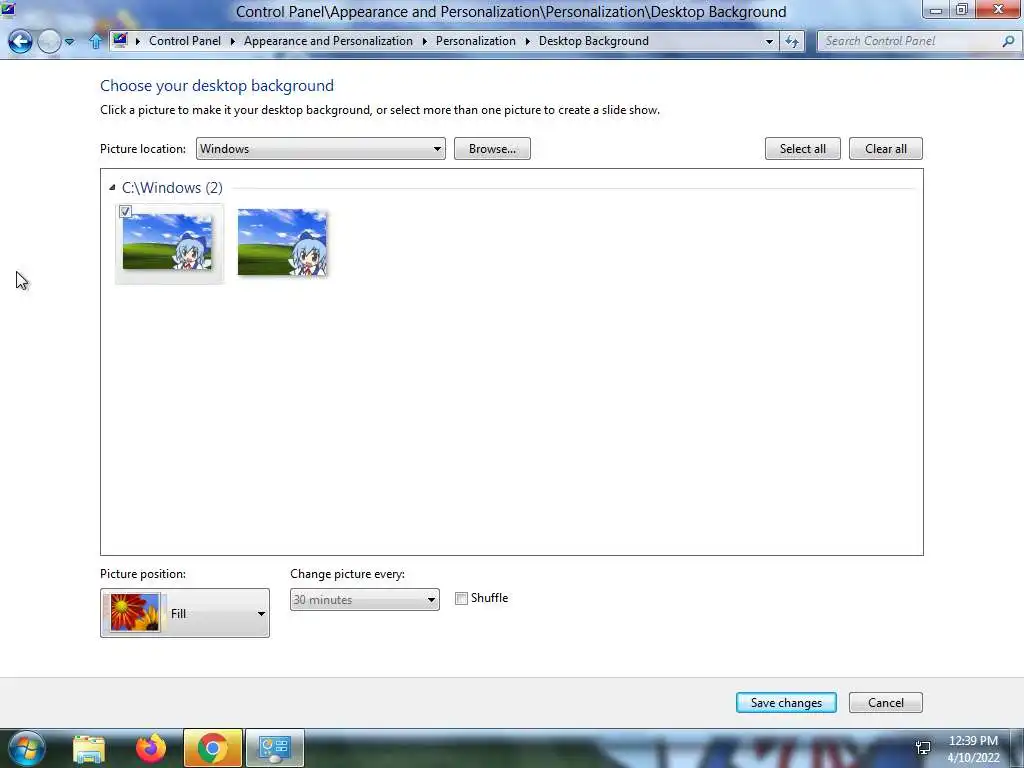
Task: Click the search magnifier icon
Action: pyautogui.click(x=1008, y=41)
